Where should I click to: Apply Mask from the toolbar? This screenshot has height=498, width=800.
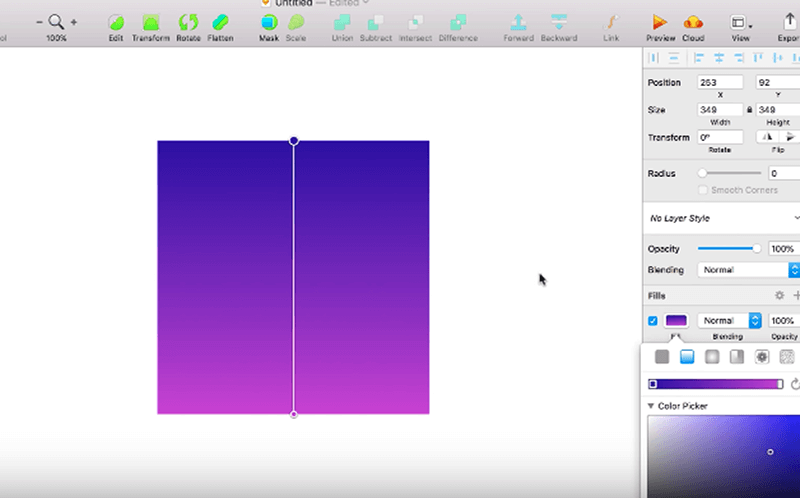pyautogui.click(x=269, y=22)
